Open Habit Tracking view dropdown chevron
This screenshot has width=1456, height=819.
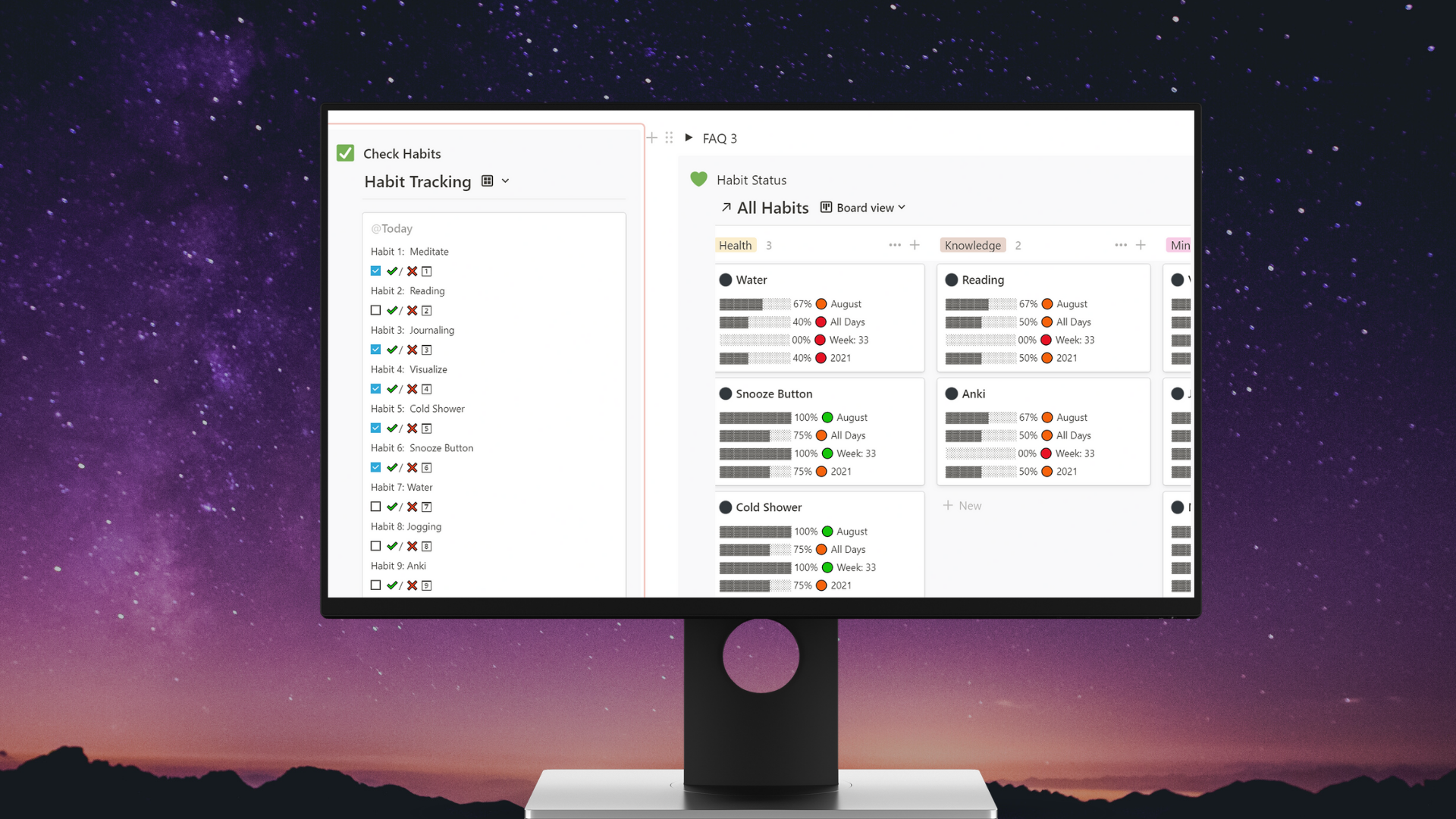coord(506,181)
